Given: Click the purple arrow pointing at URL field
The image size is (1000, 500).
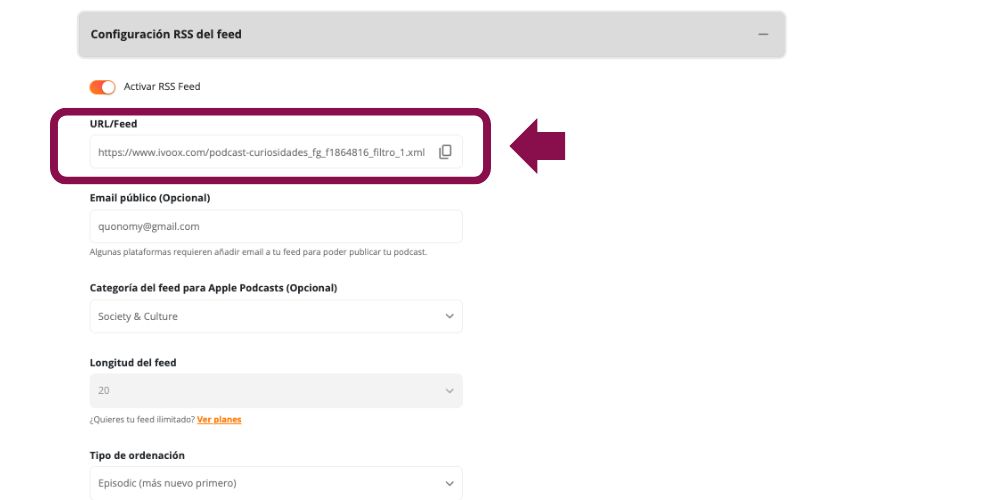Looking at the screenshot, I should tap(539, 146).
